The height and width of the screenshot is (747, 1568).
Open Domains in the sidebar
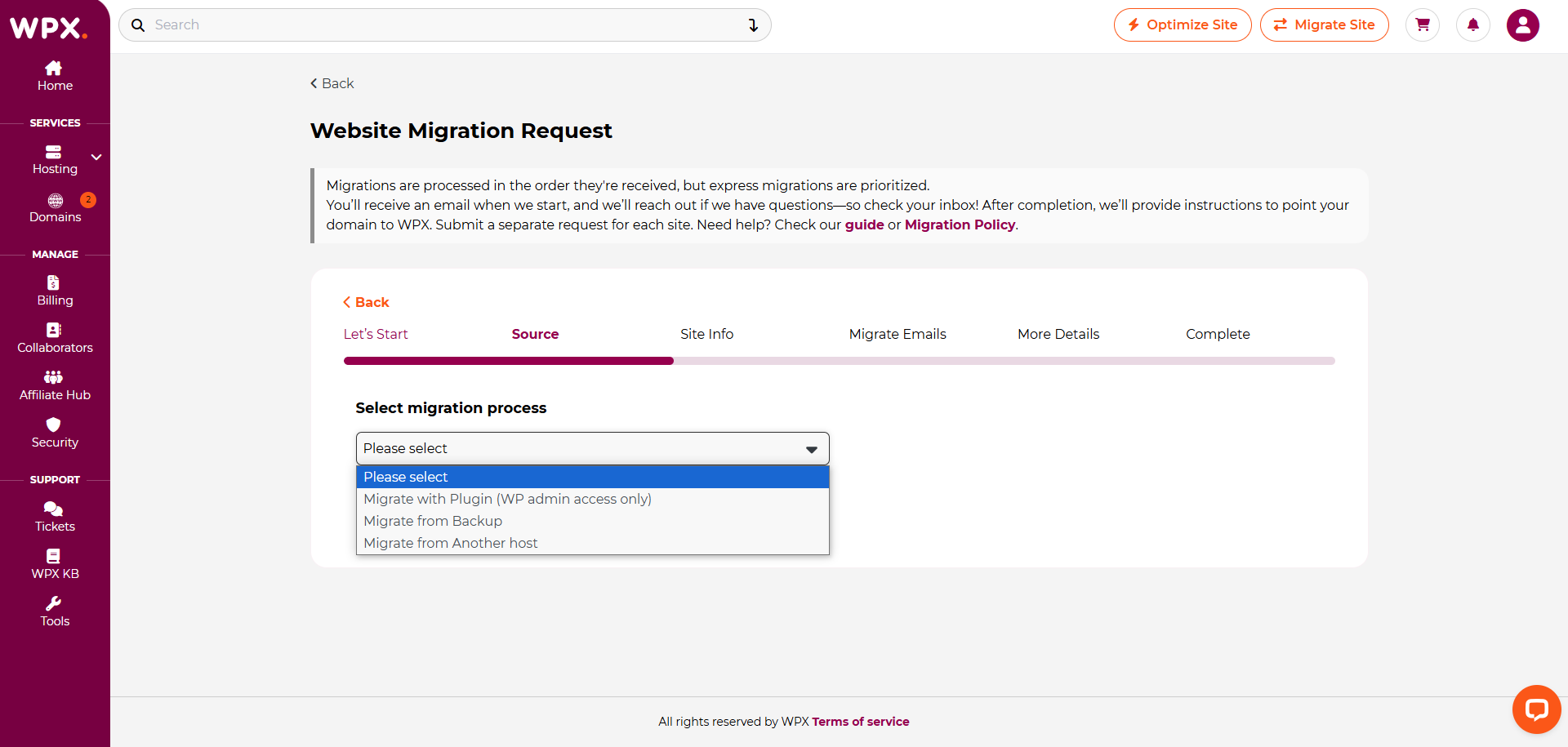point(55,208)
